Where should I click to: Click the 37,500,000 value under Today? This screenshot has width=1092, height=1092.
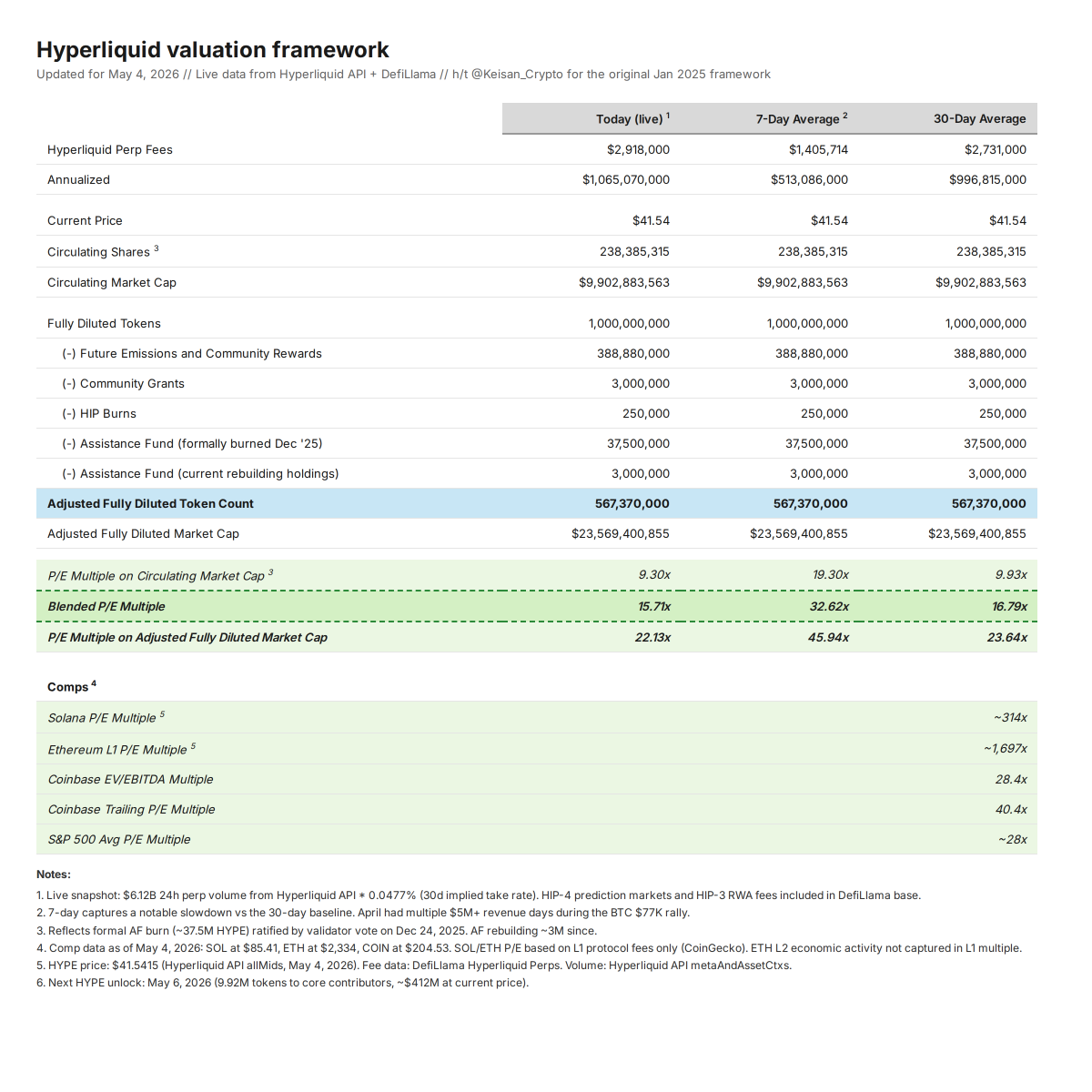pyautogui.click(x=638, y=443)
